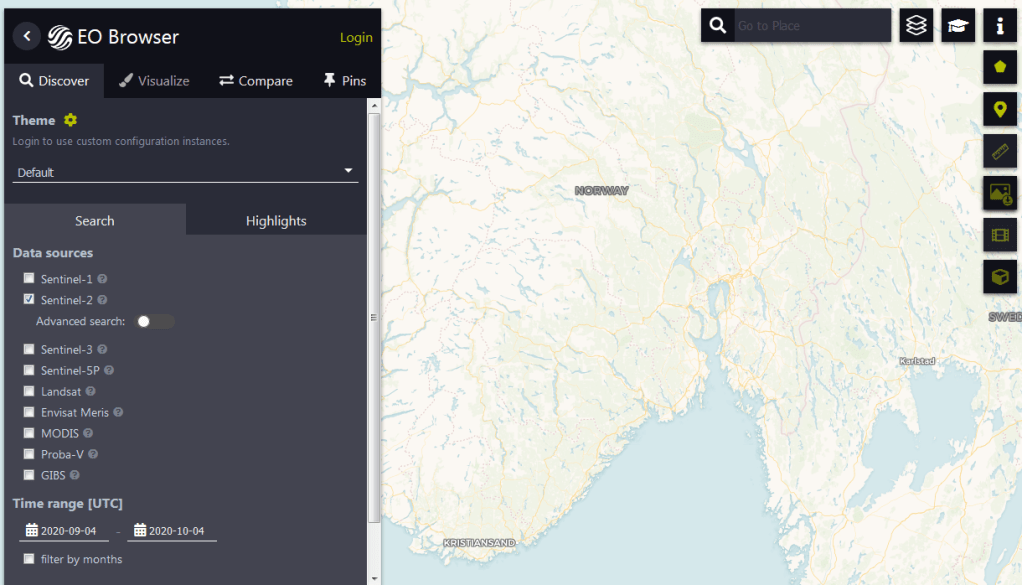The width and height of the screenshot is (1022, 585).
Task: Click the Go to Place search field
Action: [x=810, y=26]
